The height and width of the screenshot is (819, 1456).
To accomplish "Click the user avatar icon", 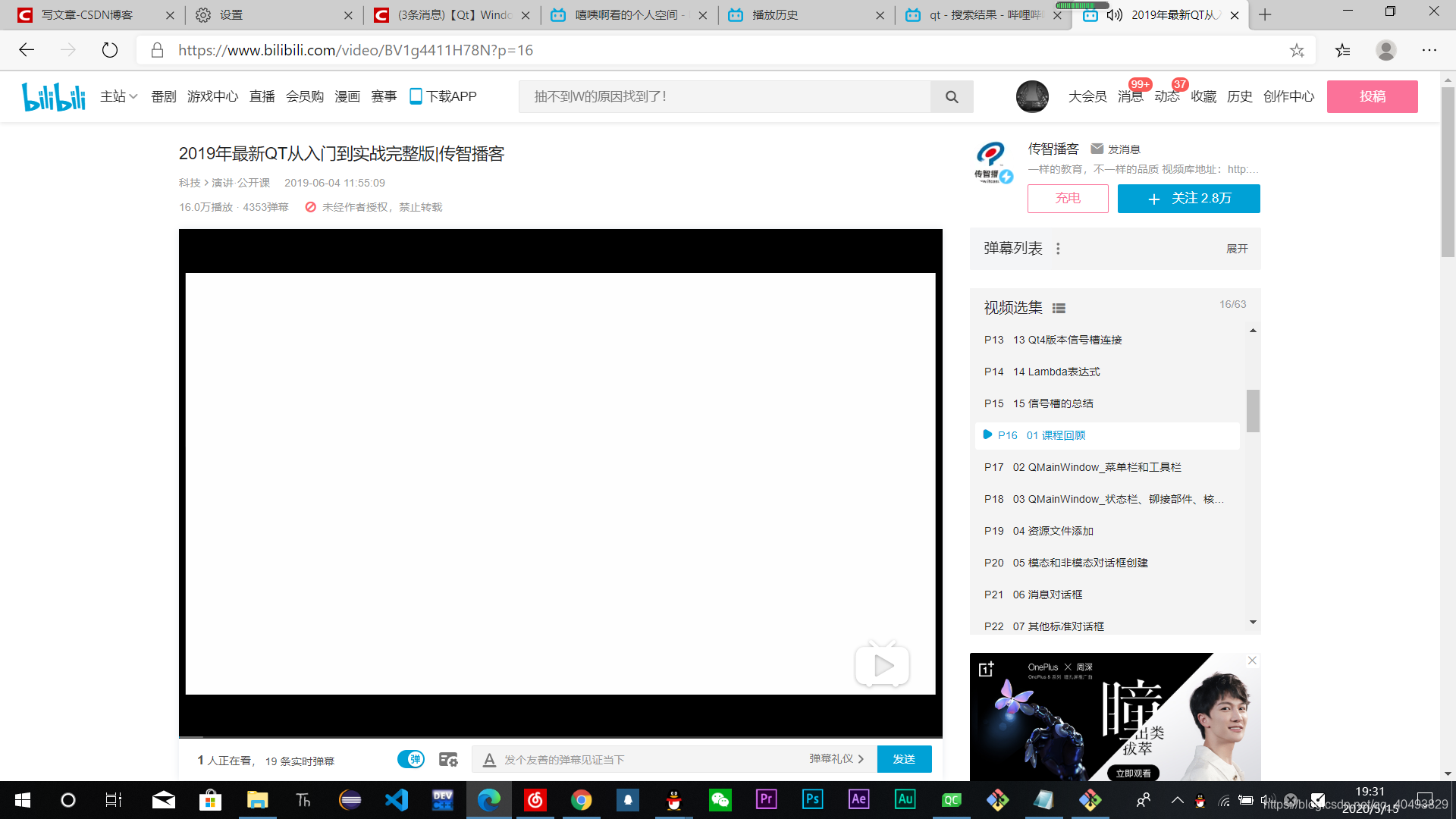I will pyautogui.click(x=1031, y=96).
